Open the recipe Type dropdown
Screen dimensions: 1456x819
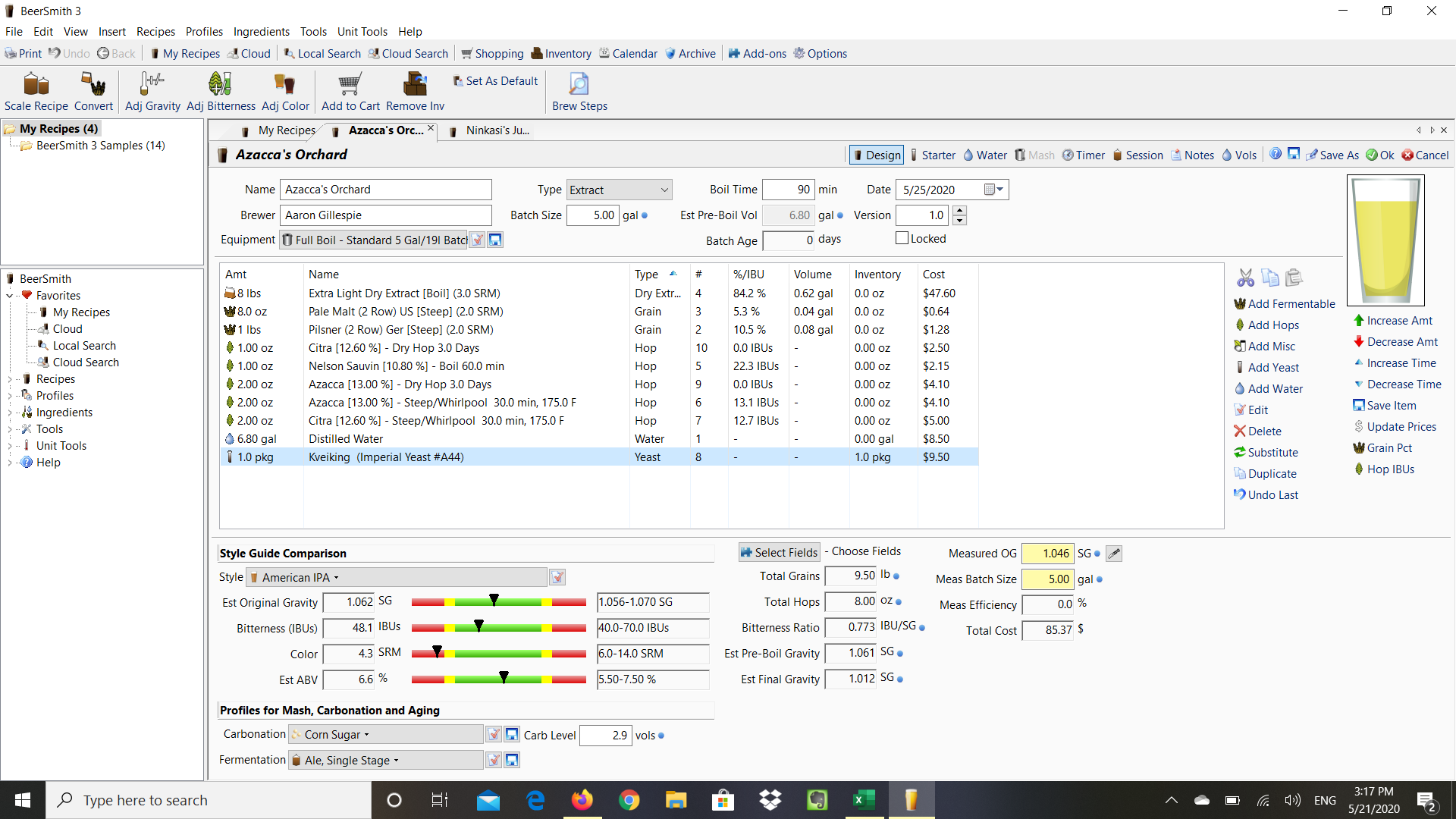click(620, 190)
